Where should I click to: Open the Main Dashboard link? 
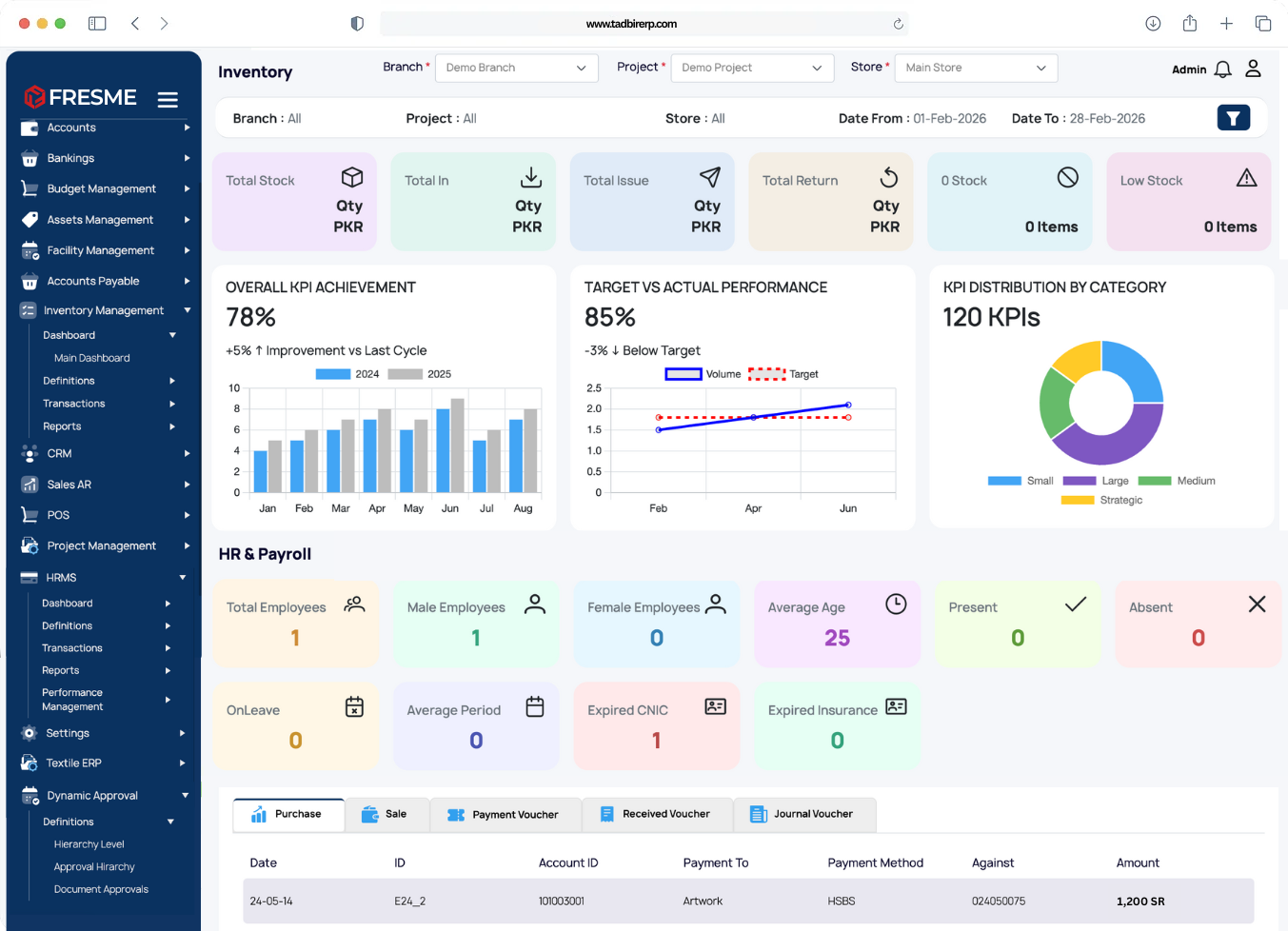tap(91, 358)
